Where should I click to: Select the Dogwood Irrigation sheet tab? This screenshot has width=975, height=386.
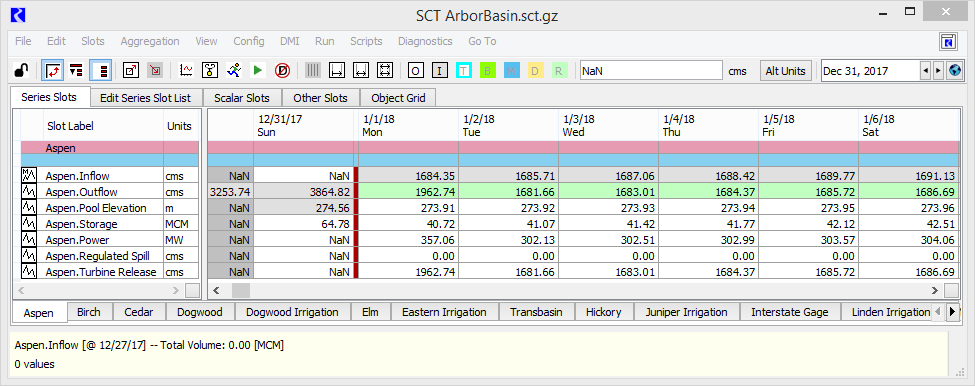tap(292, 312)
